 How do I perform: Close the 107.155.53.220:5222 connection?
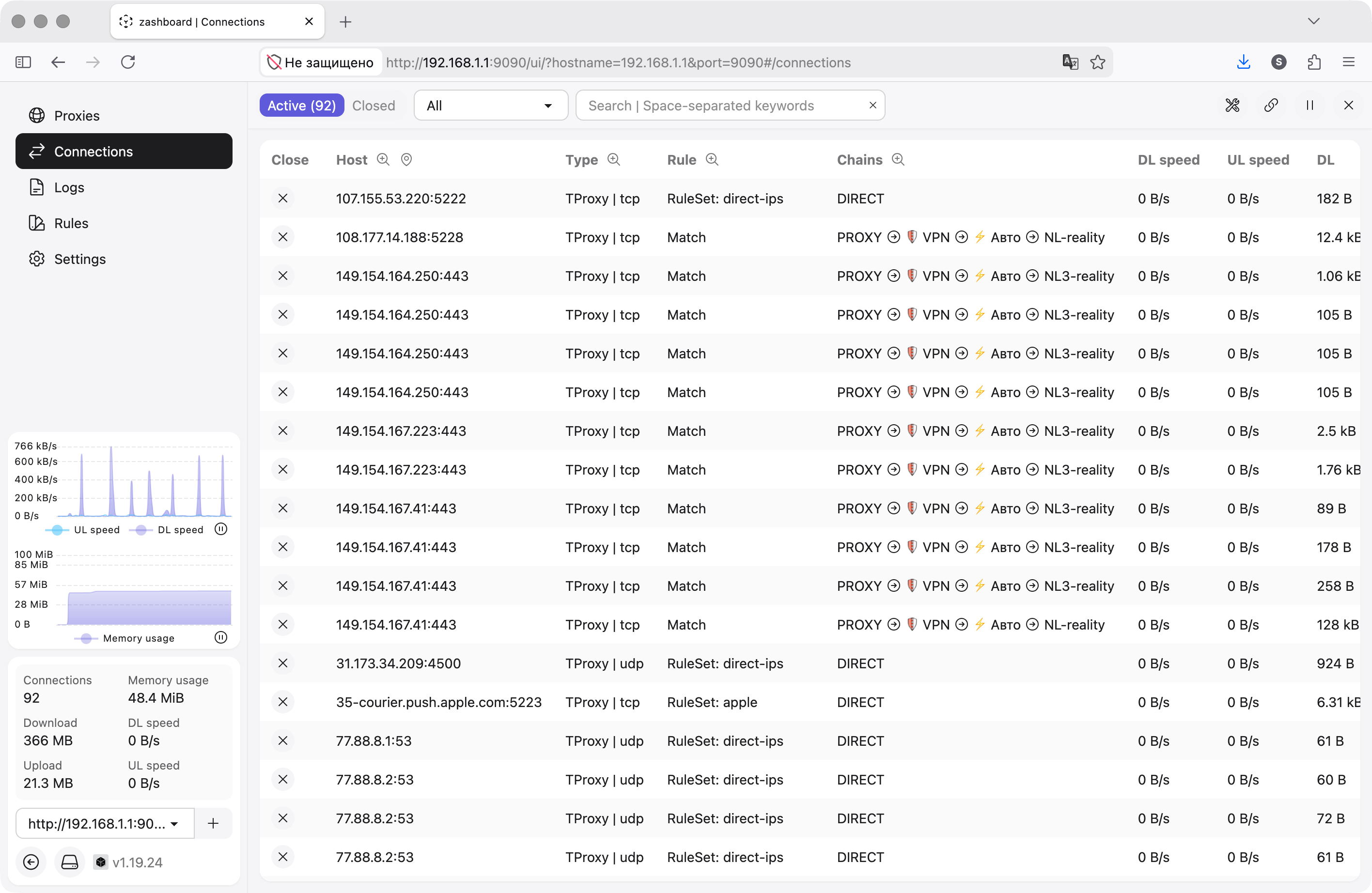tap(283, 198)
